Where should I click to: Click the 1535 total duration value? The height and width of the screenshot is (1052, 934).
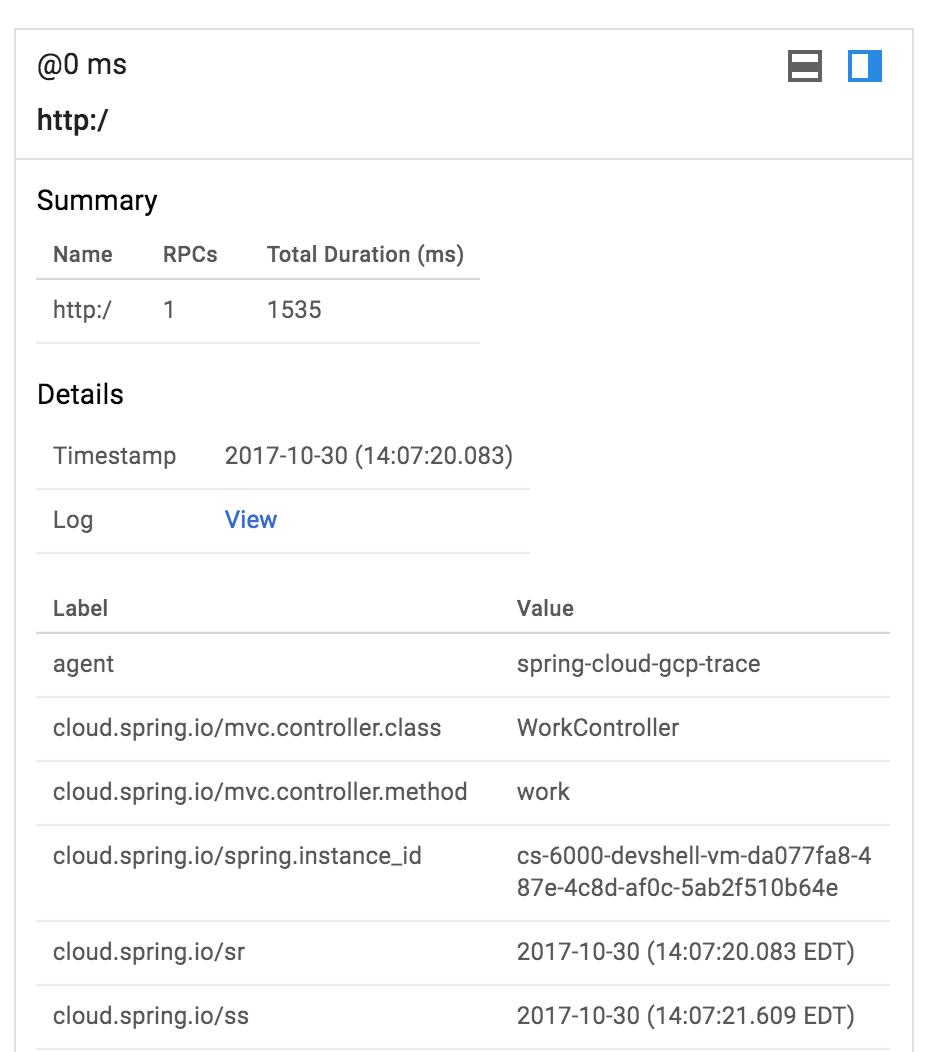coord(294,310)
